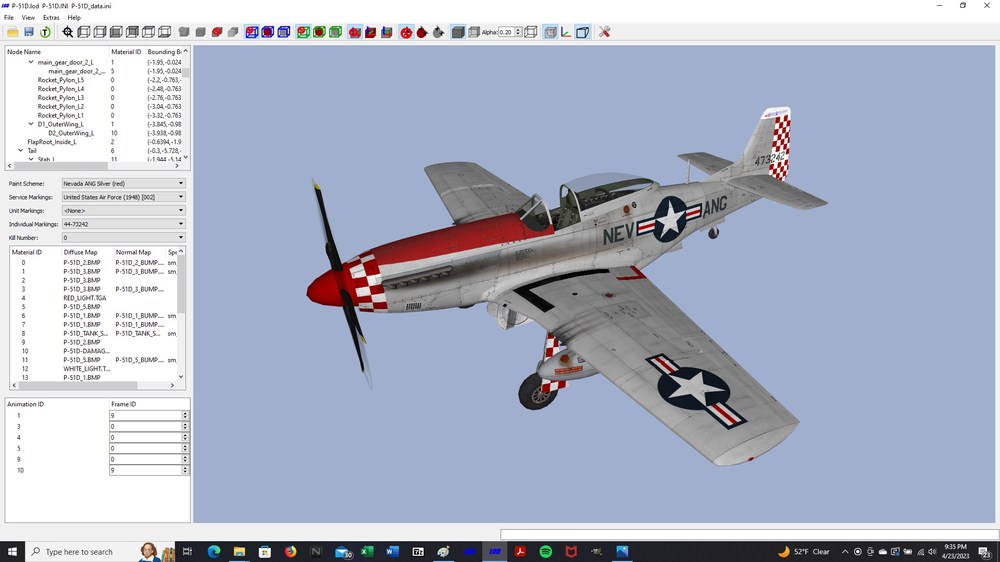Open the Paint Scheme dropdown
The width and height of the screenshot is (1000, 562).
(x=124, y=183)
